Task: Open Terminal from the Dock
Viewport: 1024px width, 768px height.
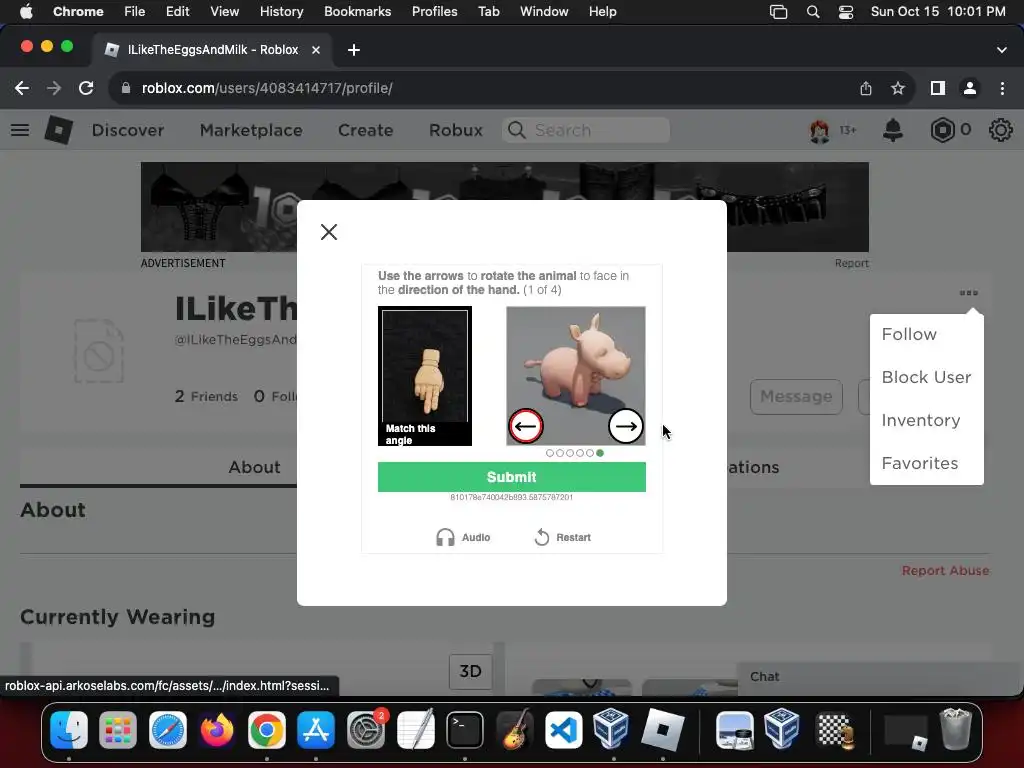Action: tap(464, 729)
